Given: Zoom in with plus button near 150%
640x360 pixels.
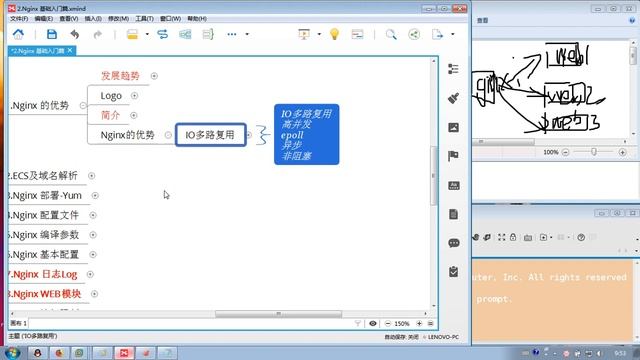Looking at the screenshot, I should coord(419,323).
